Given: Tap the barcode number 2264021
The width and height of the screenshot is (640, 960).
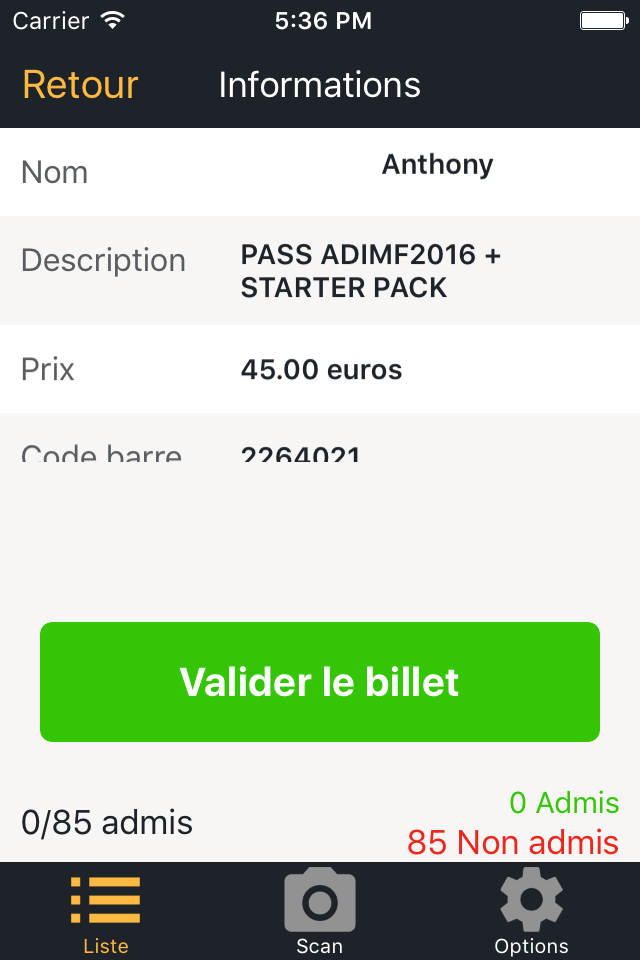Looking at the screenshot, I should point(300,453).
